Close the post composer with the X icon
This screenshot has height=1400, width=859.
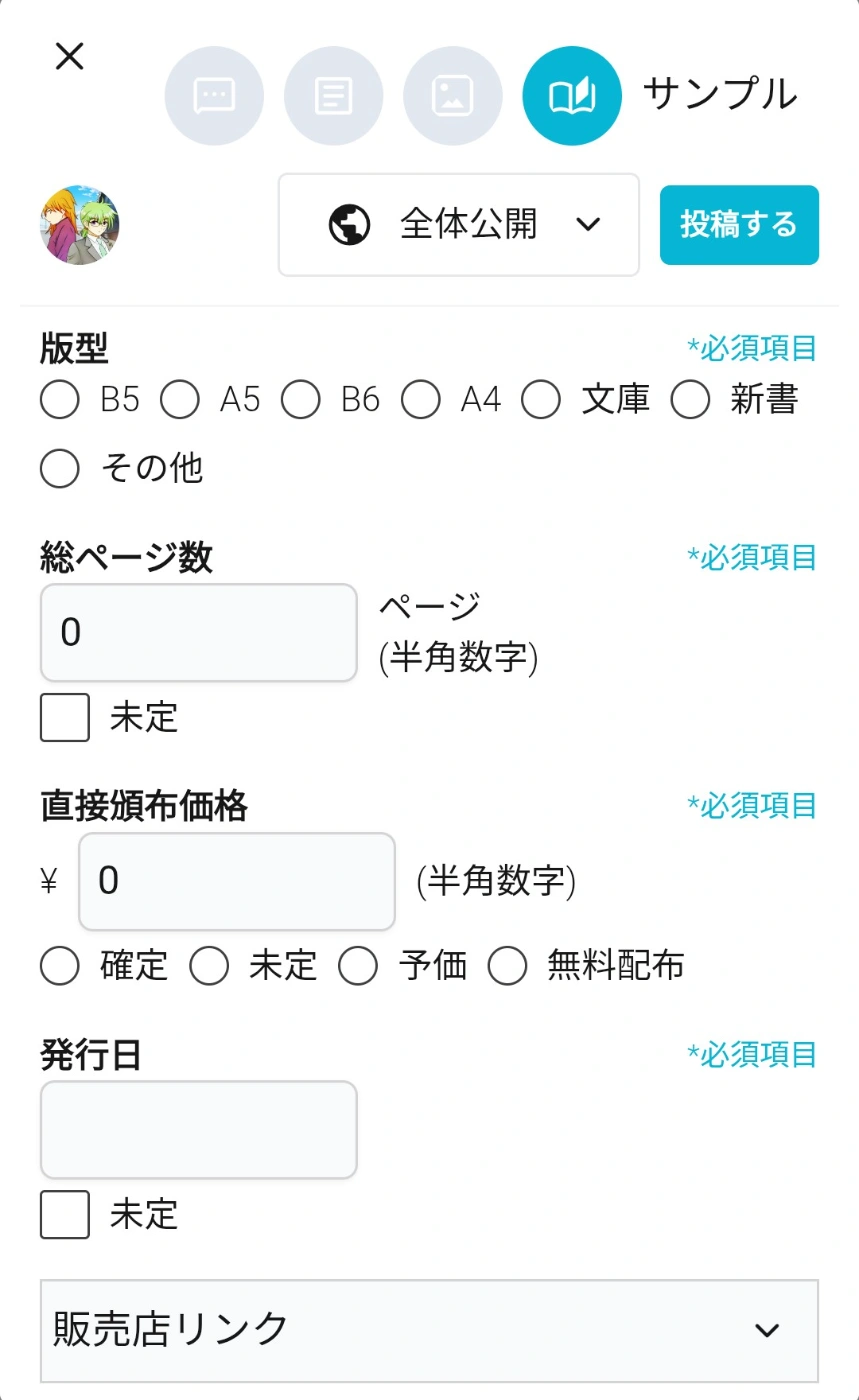69,57
